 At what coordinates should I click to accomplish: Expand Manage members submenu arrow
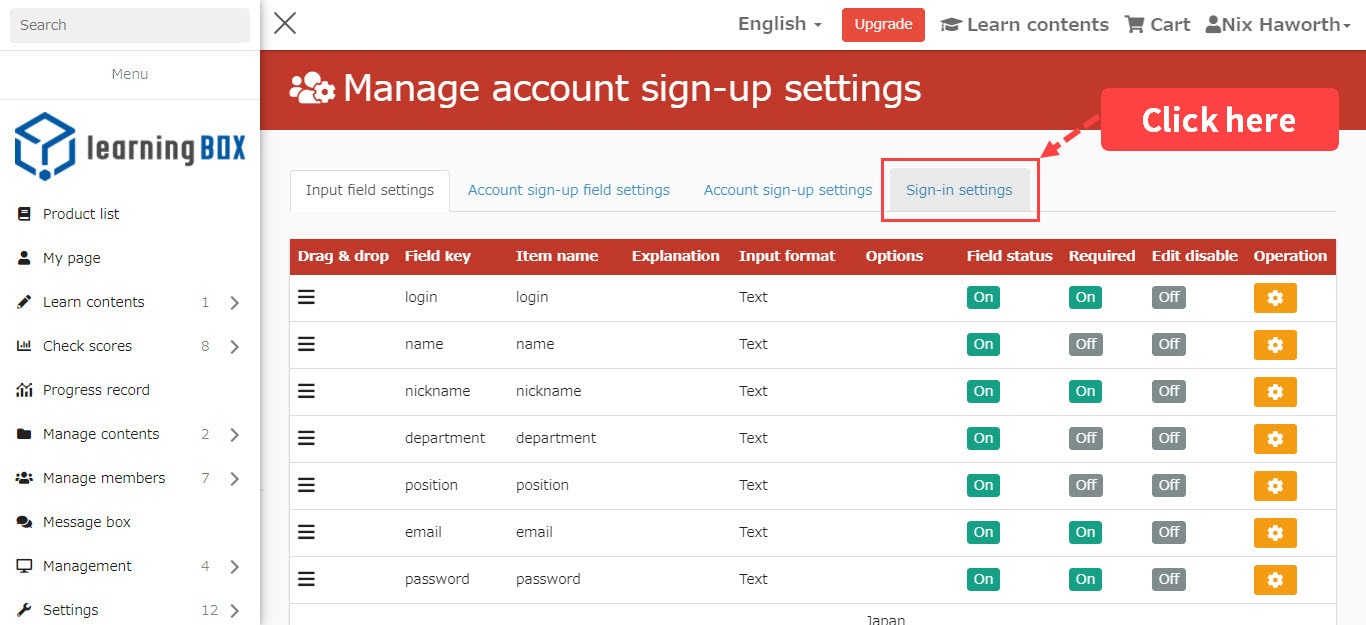(x=234, y=479)
